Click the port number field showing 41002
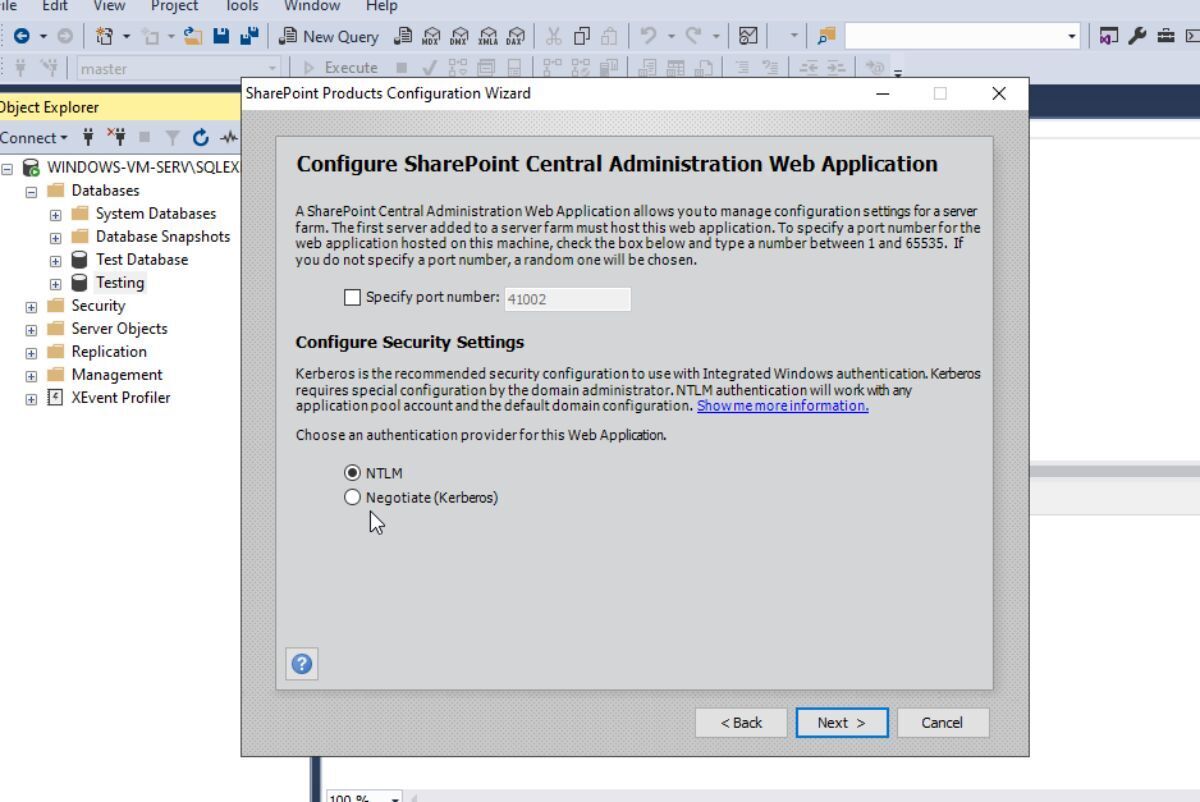The height and width of the screenshot is (802, 1200). tap(567, 299)
